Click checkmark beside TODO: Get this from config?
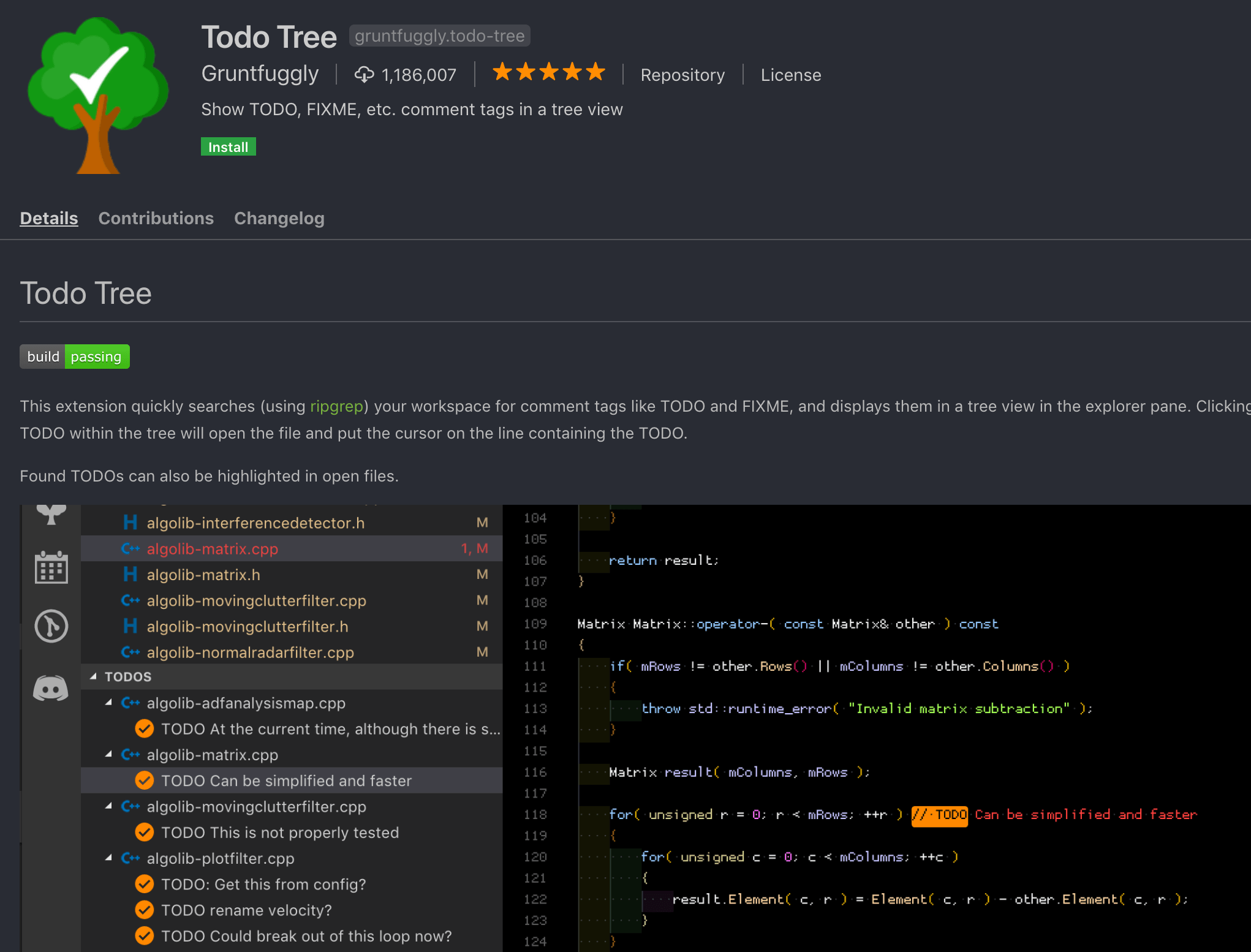1251x952 pixels. pos(145,884)
